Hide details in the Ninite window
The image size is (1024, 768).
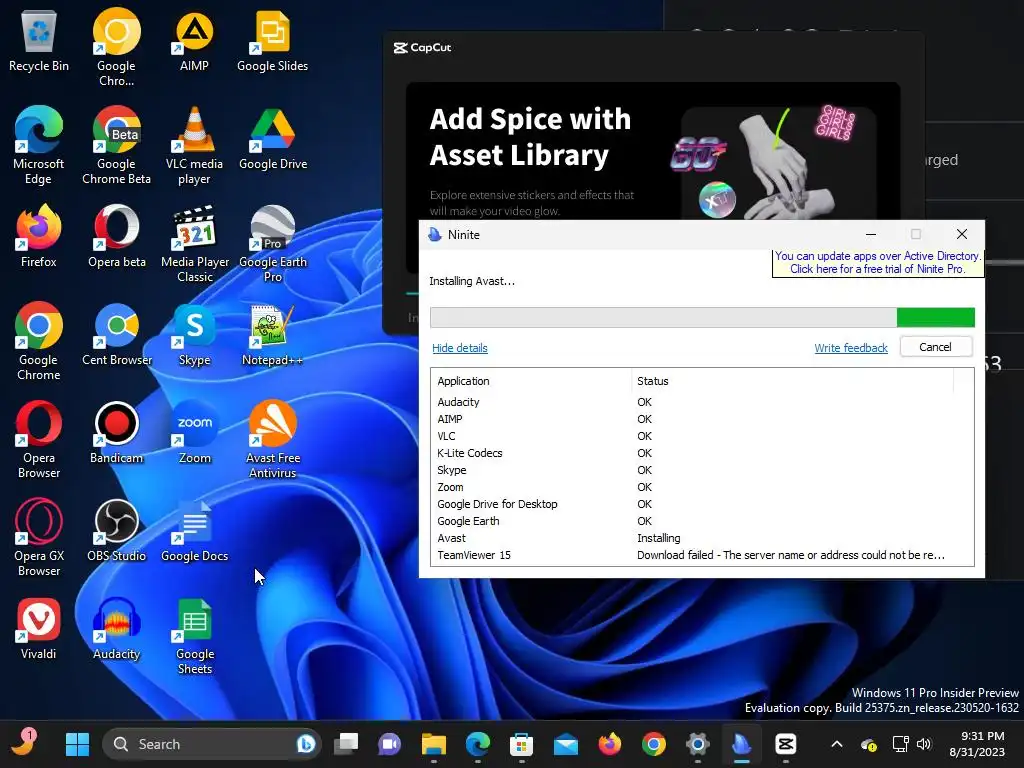click(x=460, y=348)
